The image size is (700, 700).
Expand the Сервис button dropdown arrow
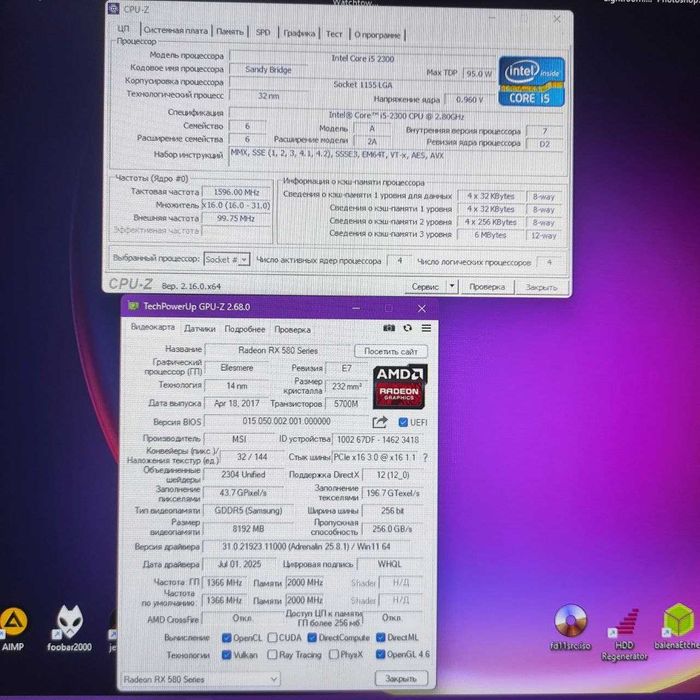click(452, 286)
